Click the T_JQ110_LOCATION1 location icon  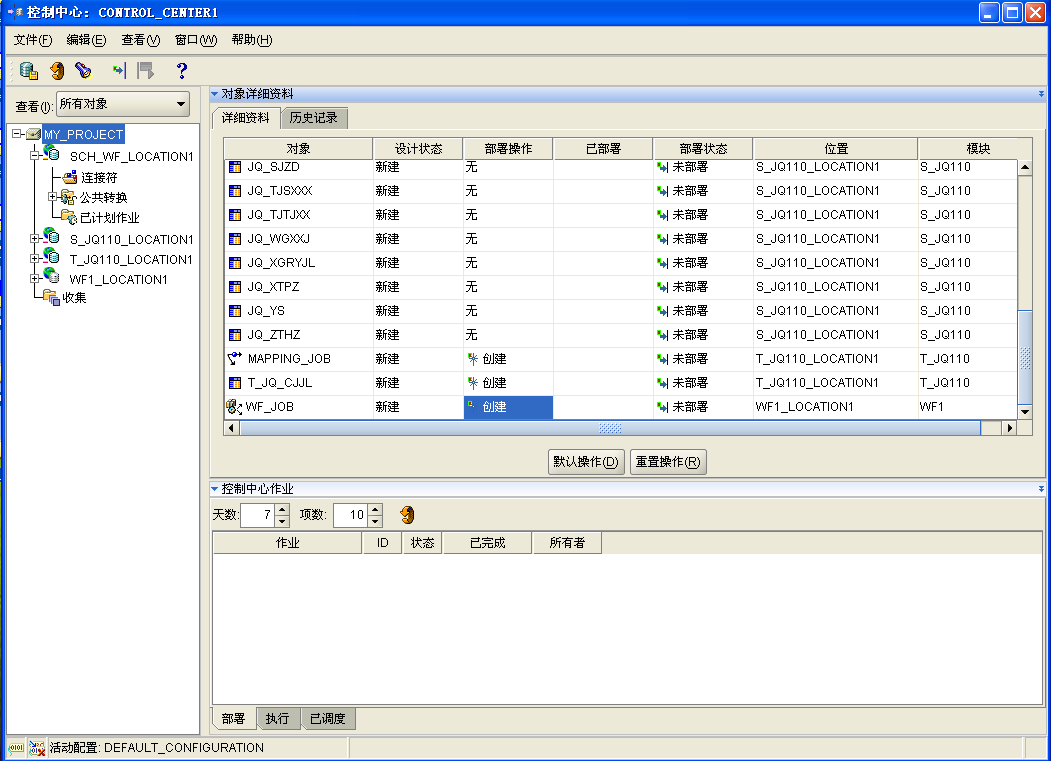click(x=52, y=257)
